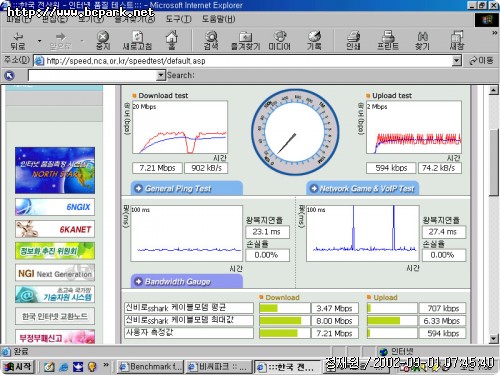Expand the address bar URL dropdown
This screenshot has width=500, height=375.
pos(457,61)
